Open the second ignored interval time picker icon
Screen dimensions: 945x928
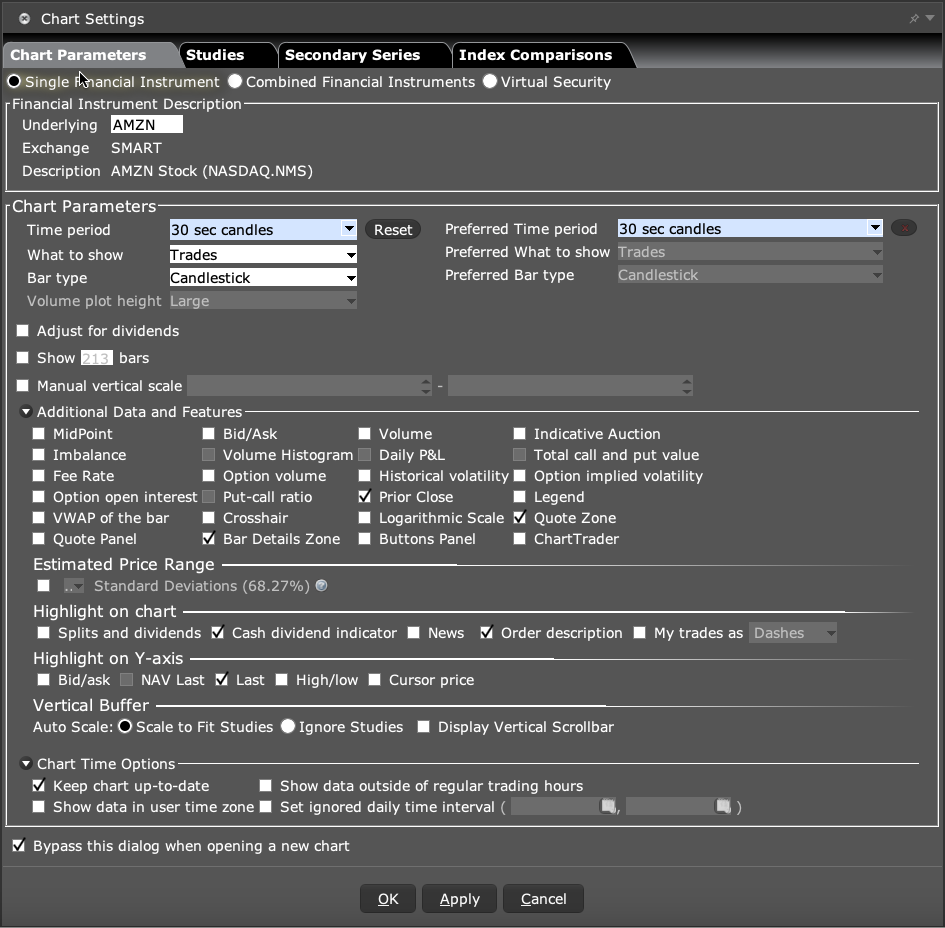pyautogui.click(x=723, y=806)
